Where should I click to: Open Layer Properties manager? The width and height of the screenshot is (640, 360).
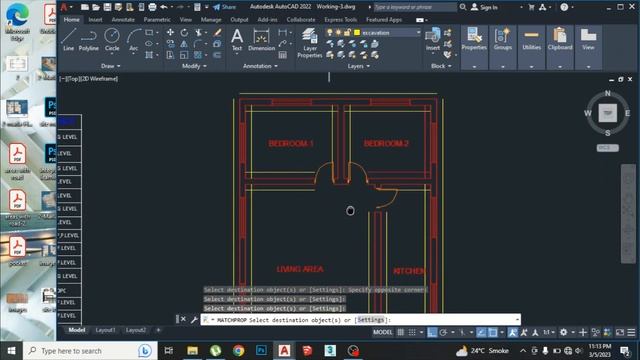tap(310, 43)
